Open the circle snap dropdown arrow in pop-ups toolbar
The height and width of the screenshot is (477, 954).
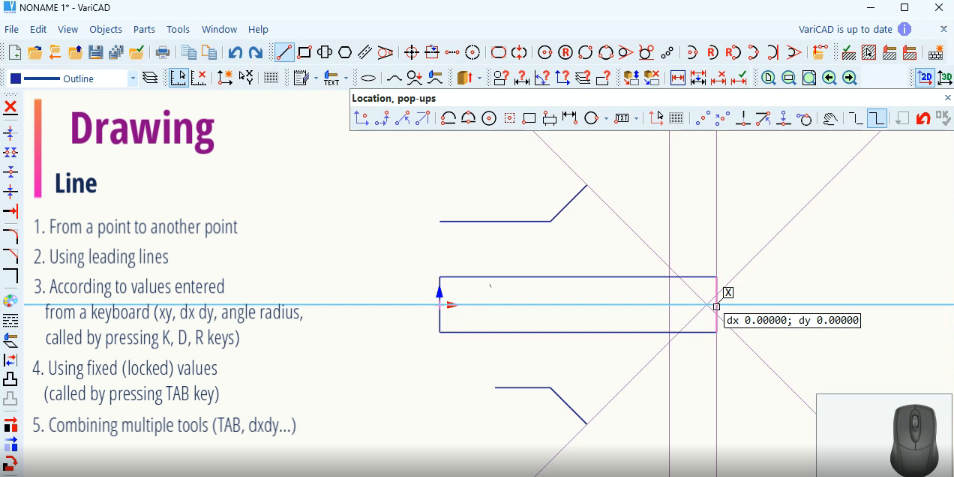coord(606,118)
